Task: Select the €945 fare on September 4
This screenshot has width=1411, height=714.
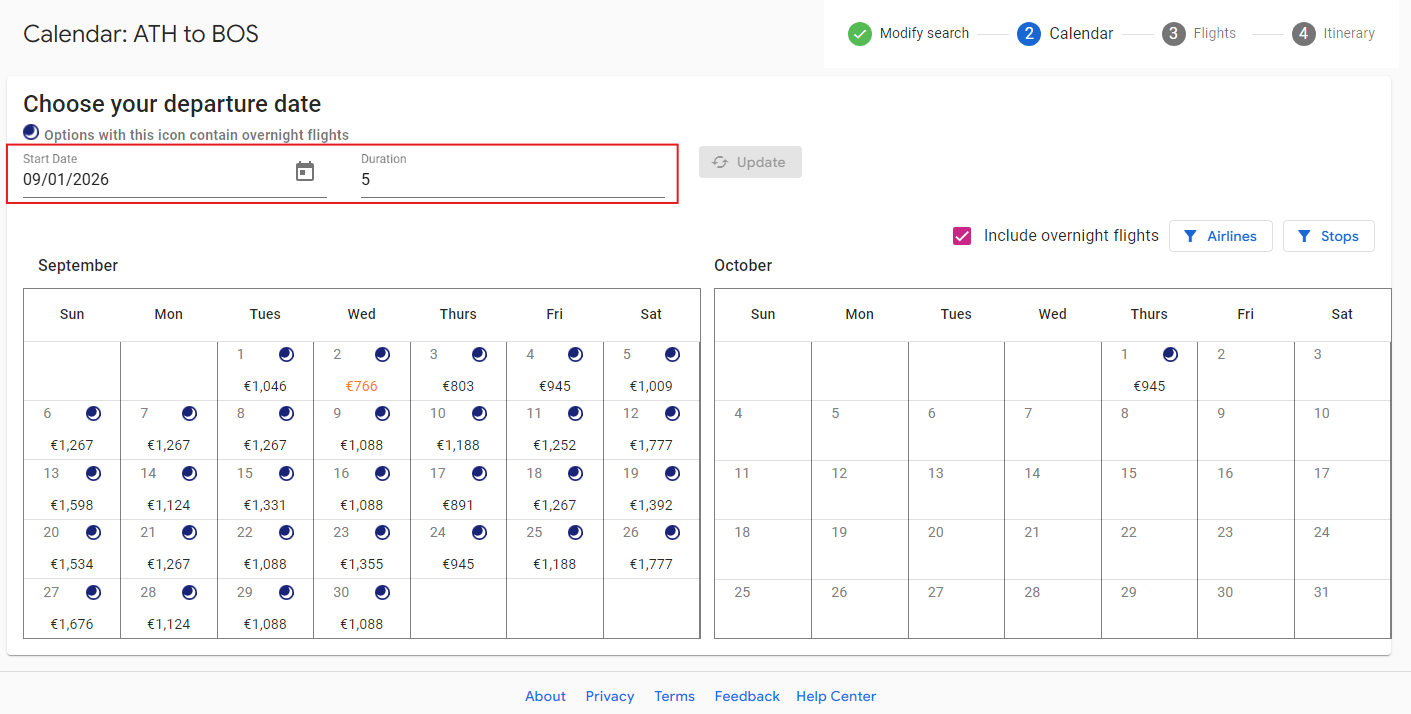Action: pyautogui.click(x=555, y=386)
